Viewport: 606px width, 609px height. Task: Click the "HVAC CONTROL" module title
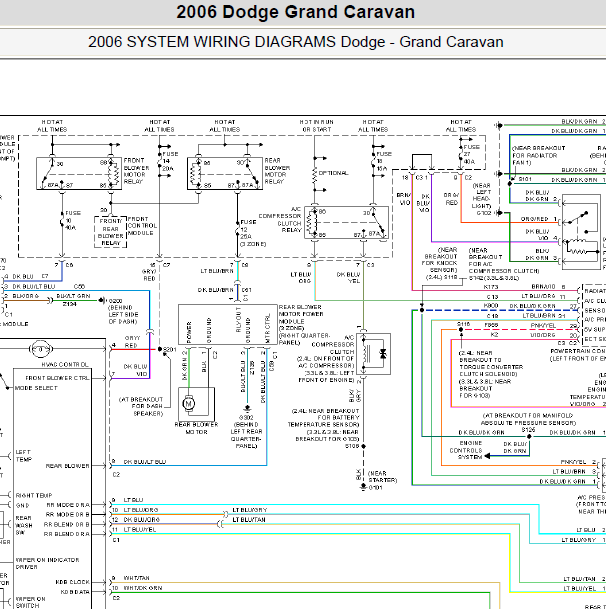(x=65, y=364)
